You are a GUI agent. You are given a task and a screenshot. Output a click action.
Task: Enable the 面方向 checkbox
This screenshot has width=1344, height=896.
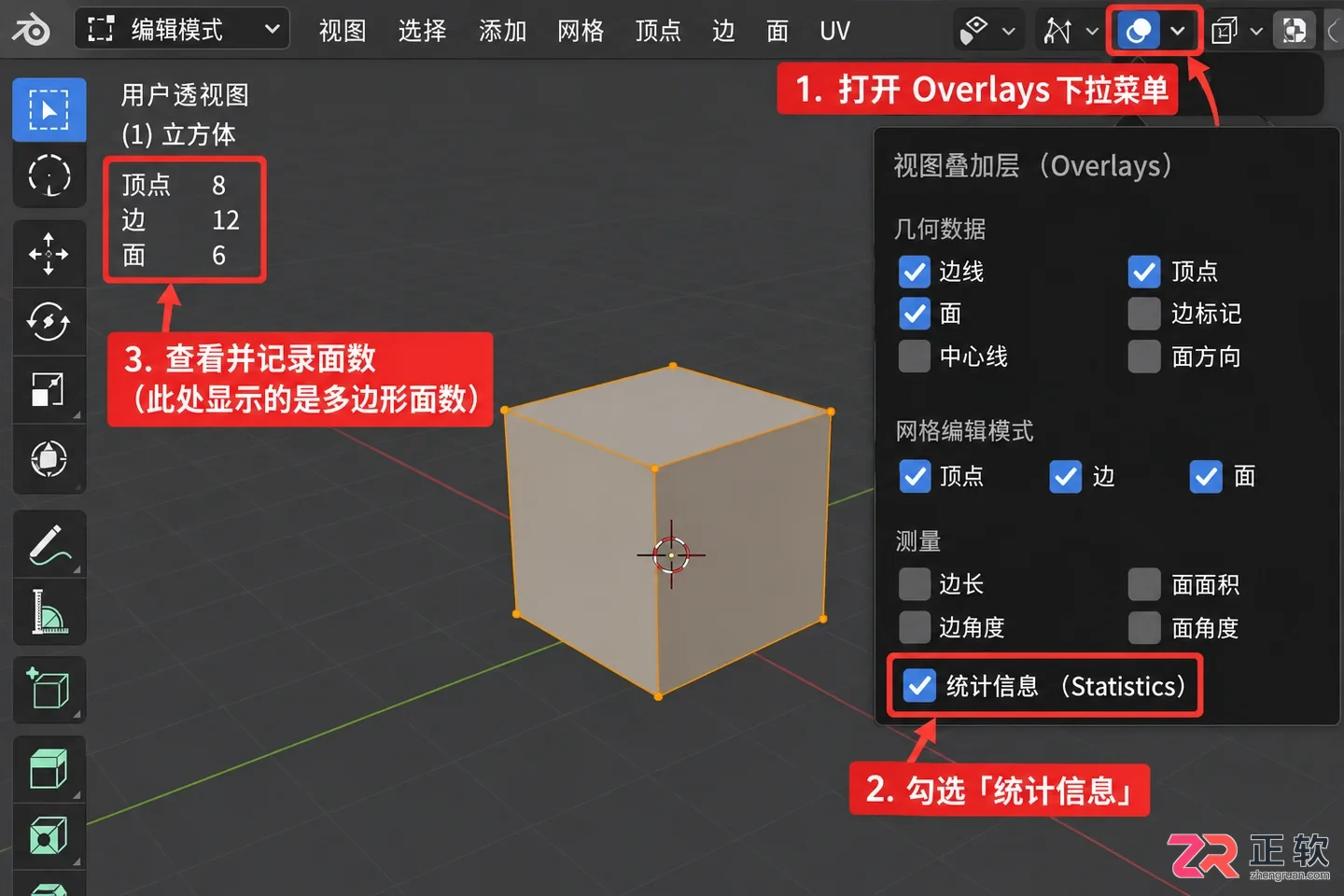1144,357
